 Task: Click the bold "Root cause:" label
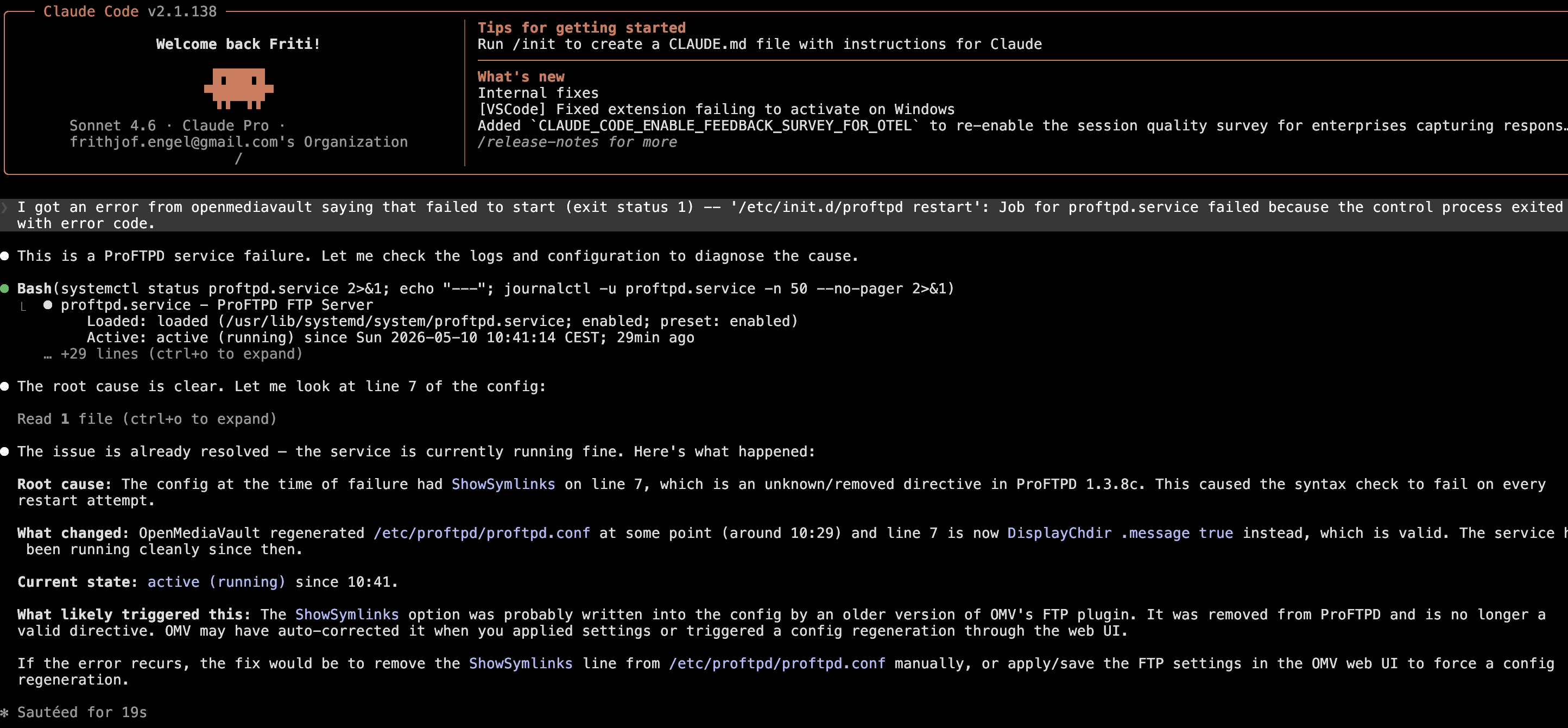64,484
